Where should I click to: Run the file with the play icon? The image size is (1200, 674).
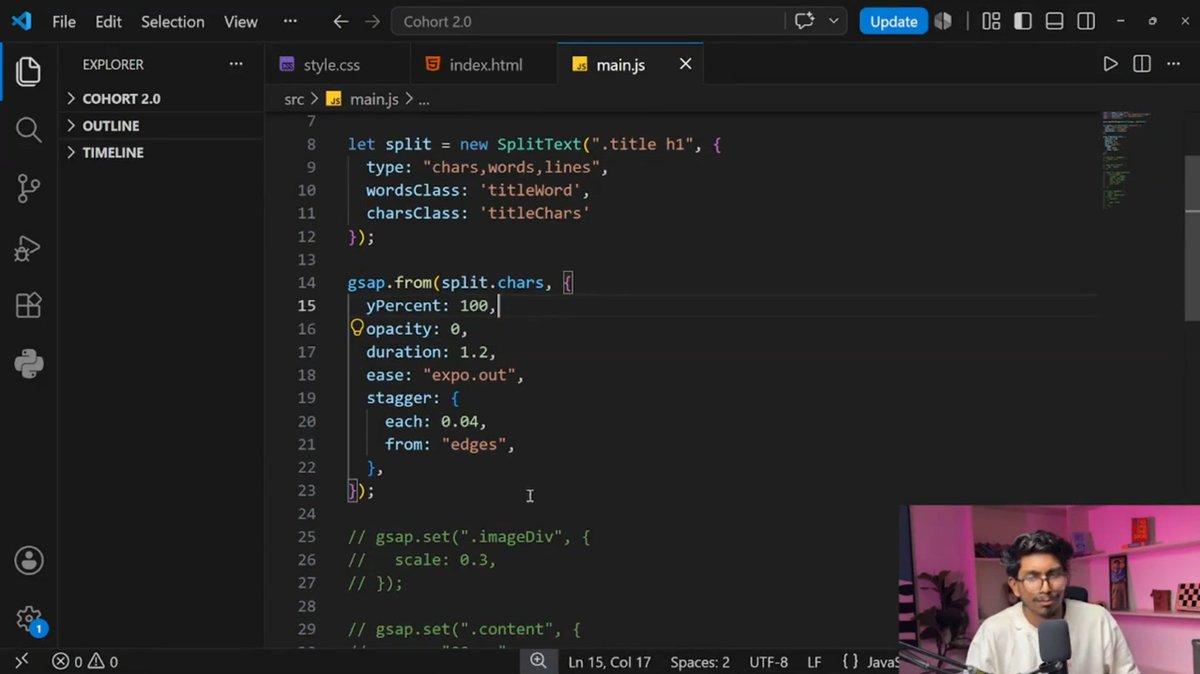click(1110, 64)
